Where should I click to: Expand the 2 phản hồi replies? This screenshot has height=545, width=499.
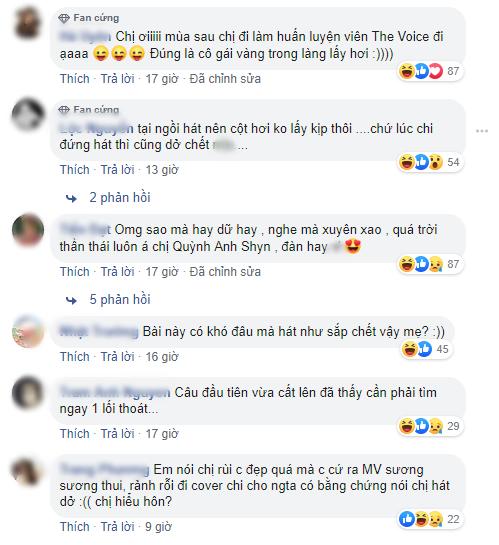(x=120, y=197)
